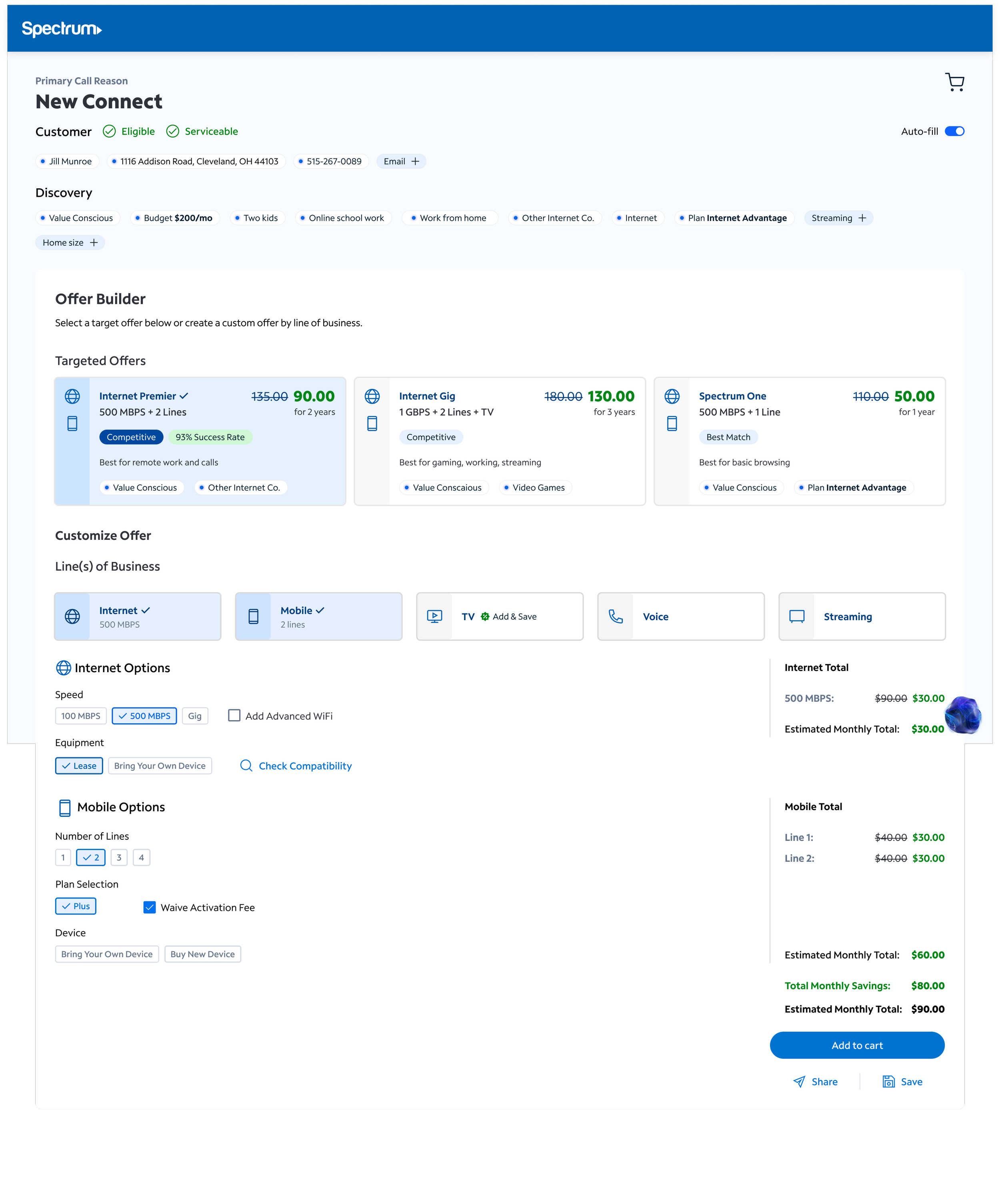Click the Add to cart button

(857, 1046)
